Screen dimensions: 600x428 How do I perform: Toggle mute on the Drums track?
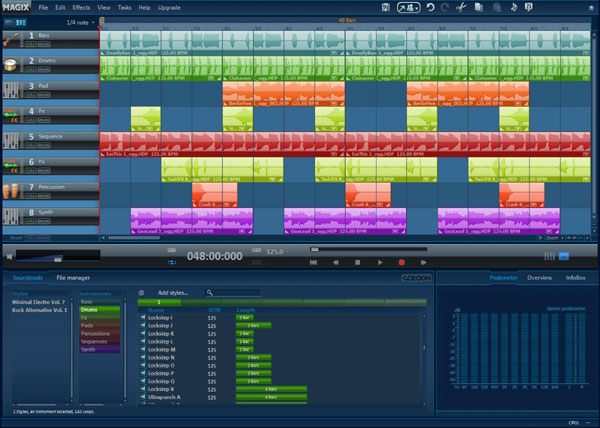pos(44,70)
